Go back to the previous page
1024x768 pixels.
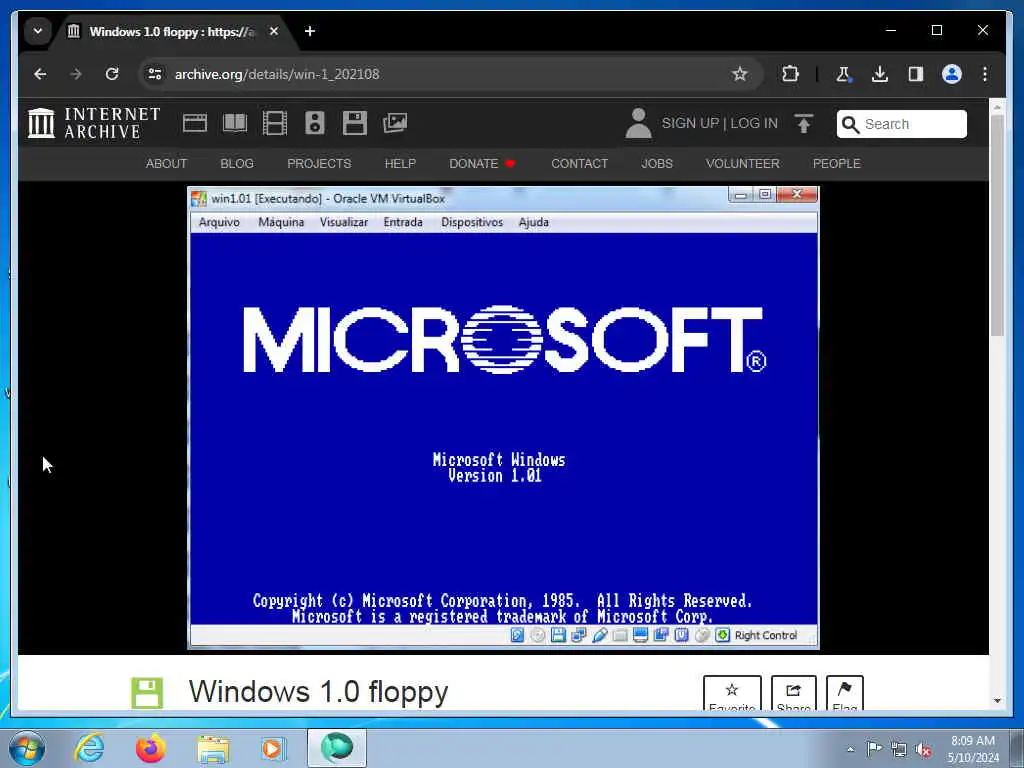pos(40,74)
